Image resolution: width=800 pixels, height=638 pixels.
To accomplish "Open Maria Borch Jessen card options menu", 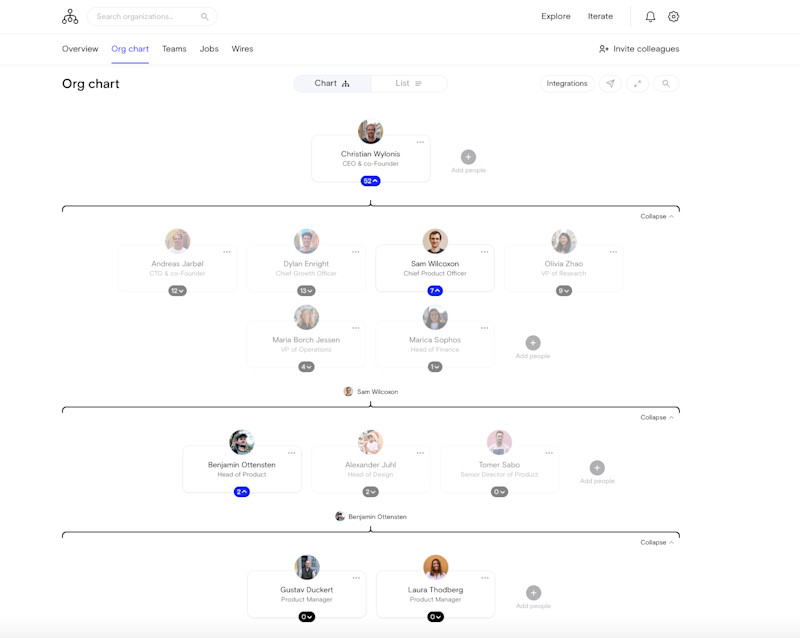I will pyautogui.click(x=356, y=328).
